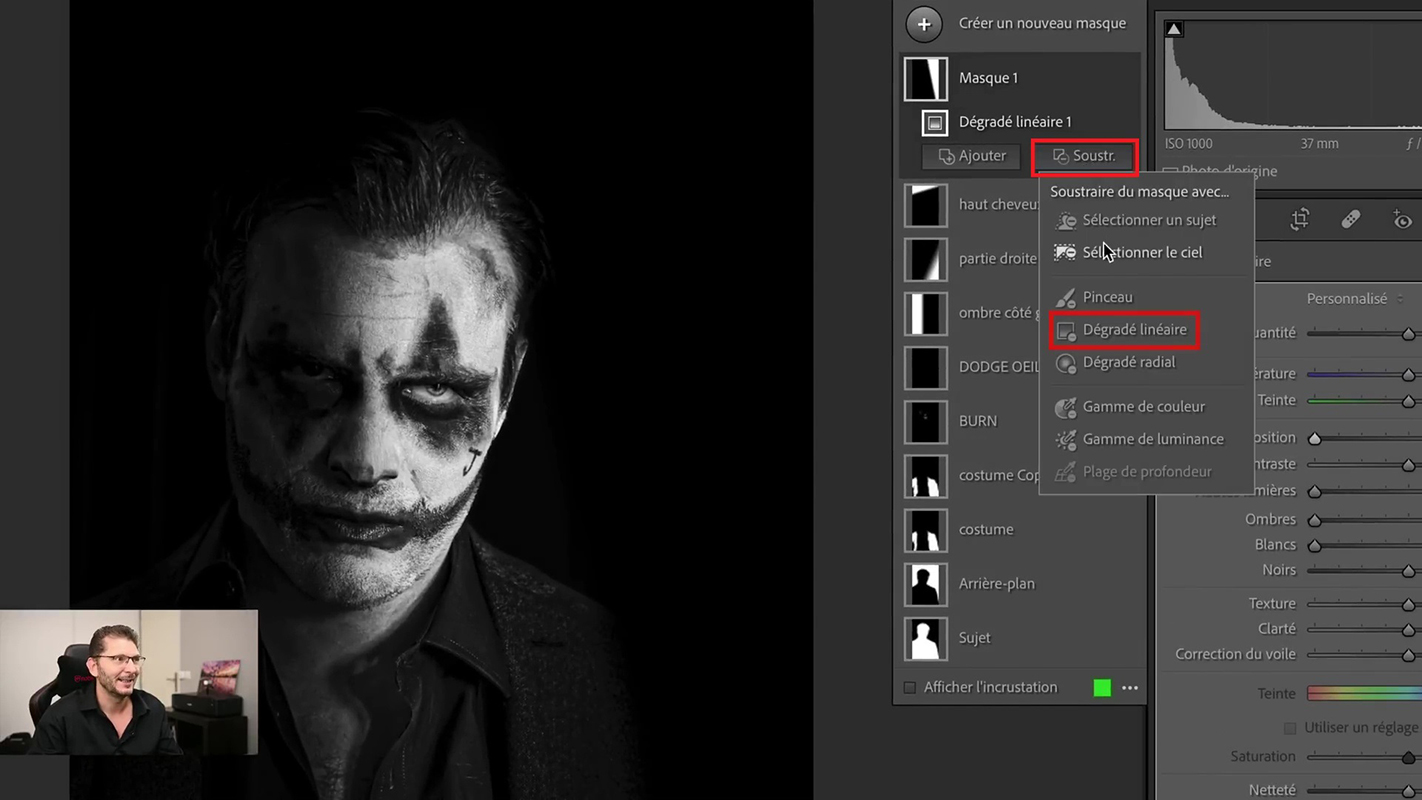Pick Sélectionner un sujet in subtract menu
This screenshot has width=1422, height=800.
[x=1148, y=220]
